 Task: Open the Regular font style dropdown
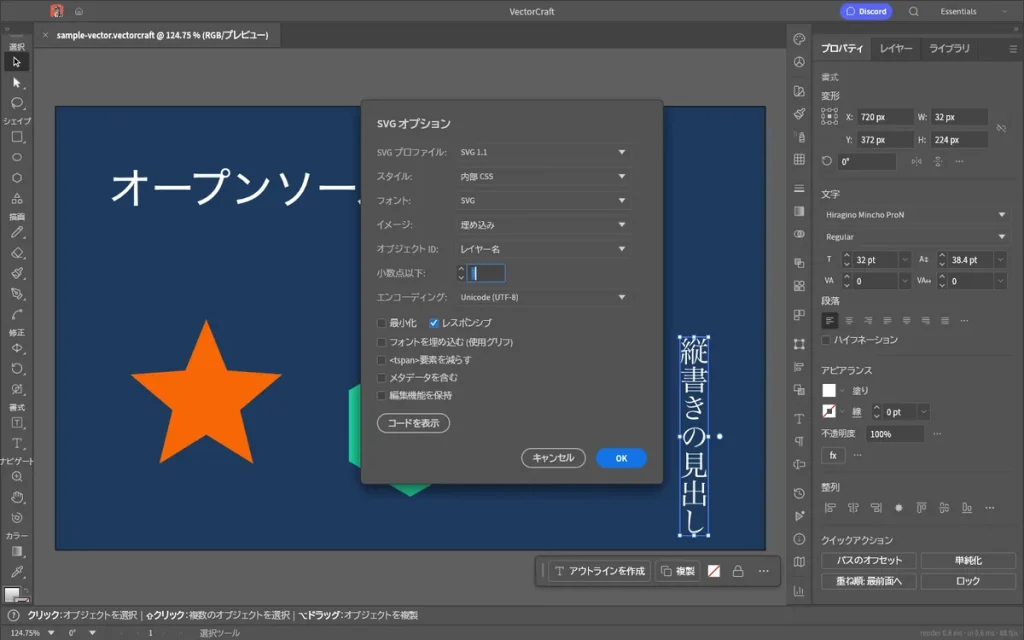[915, 236]
